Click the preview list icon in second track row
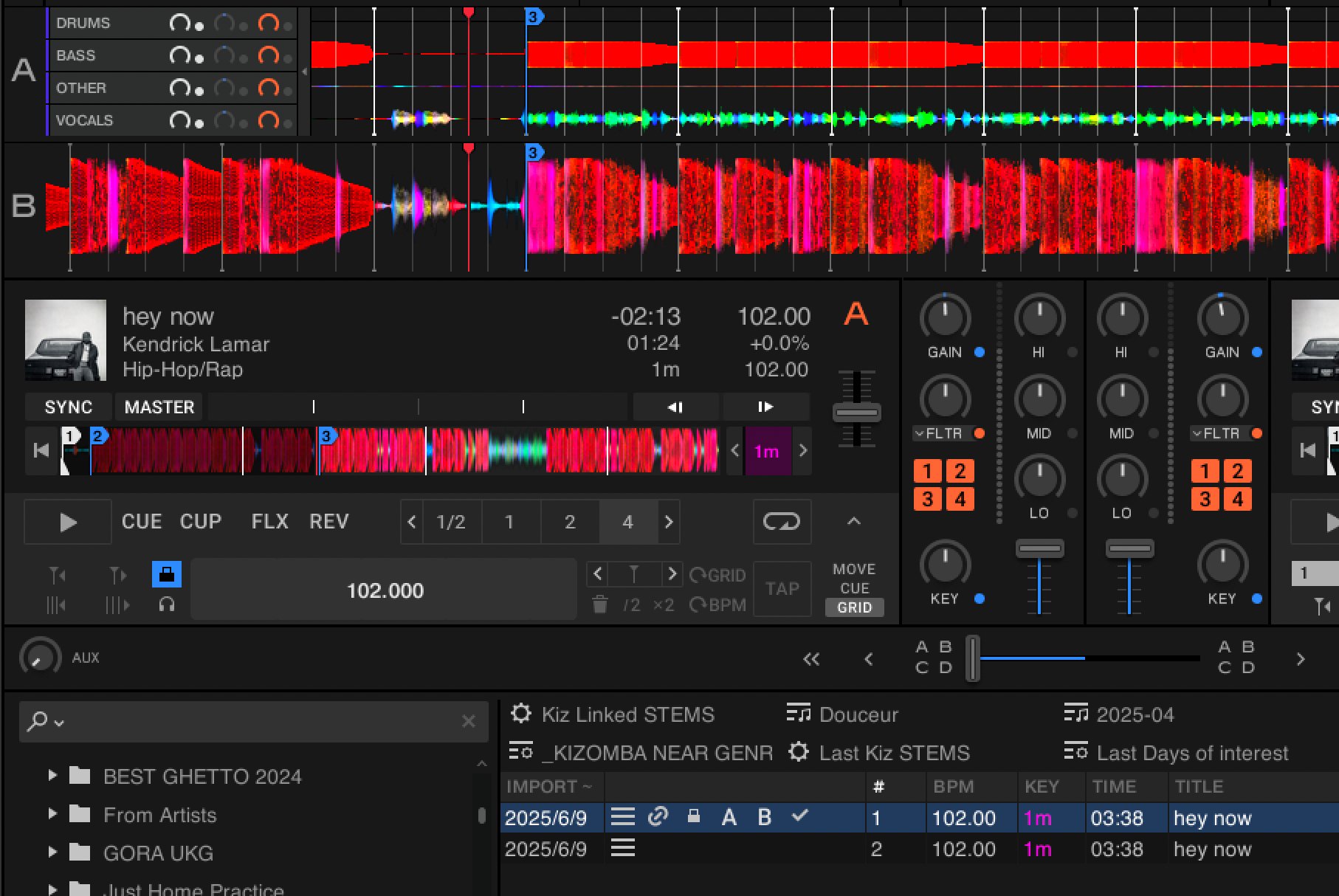 [x=623, y=848]
